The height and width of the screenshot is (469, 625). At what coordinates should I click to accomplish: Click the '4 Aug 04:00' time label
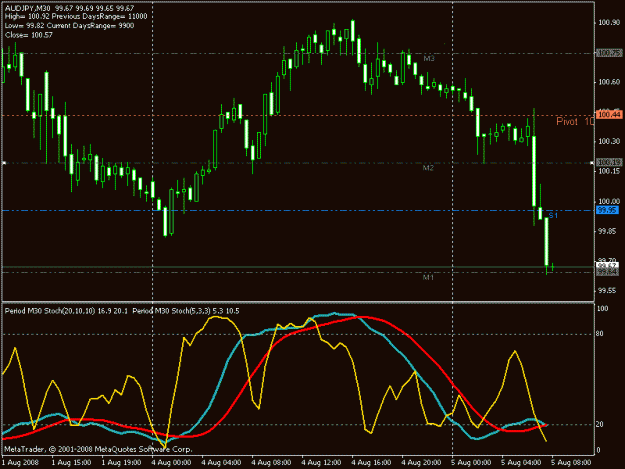(221, 463)
